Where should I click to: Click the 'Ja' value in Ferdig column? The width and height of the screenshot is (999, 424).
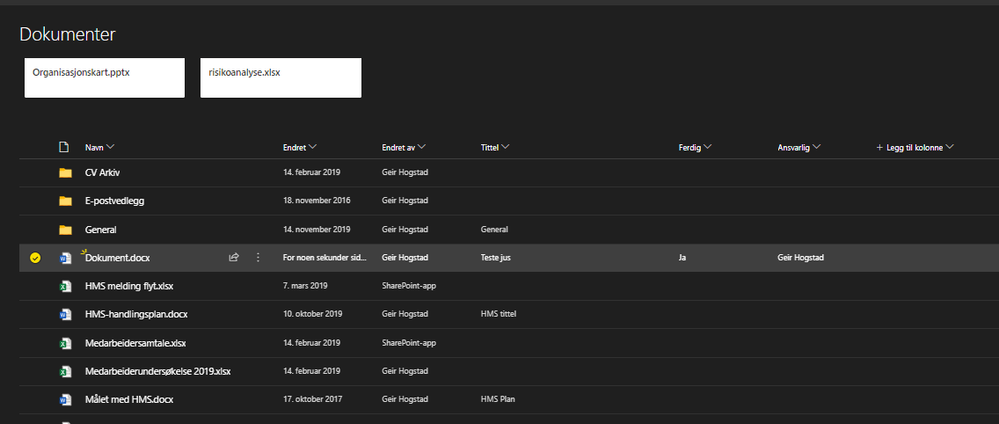click(682, 258)
